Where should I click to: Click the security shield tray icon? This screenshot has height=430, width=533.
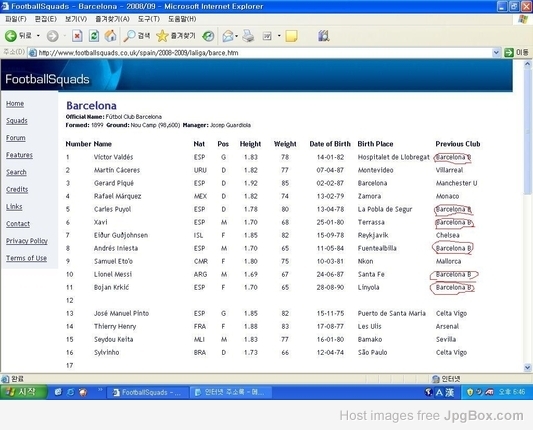click(x=470, y=392)
